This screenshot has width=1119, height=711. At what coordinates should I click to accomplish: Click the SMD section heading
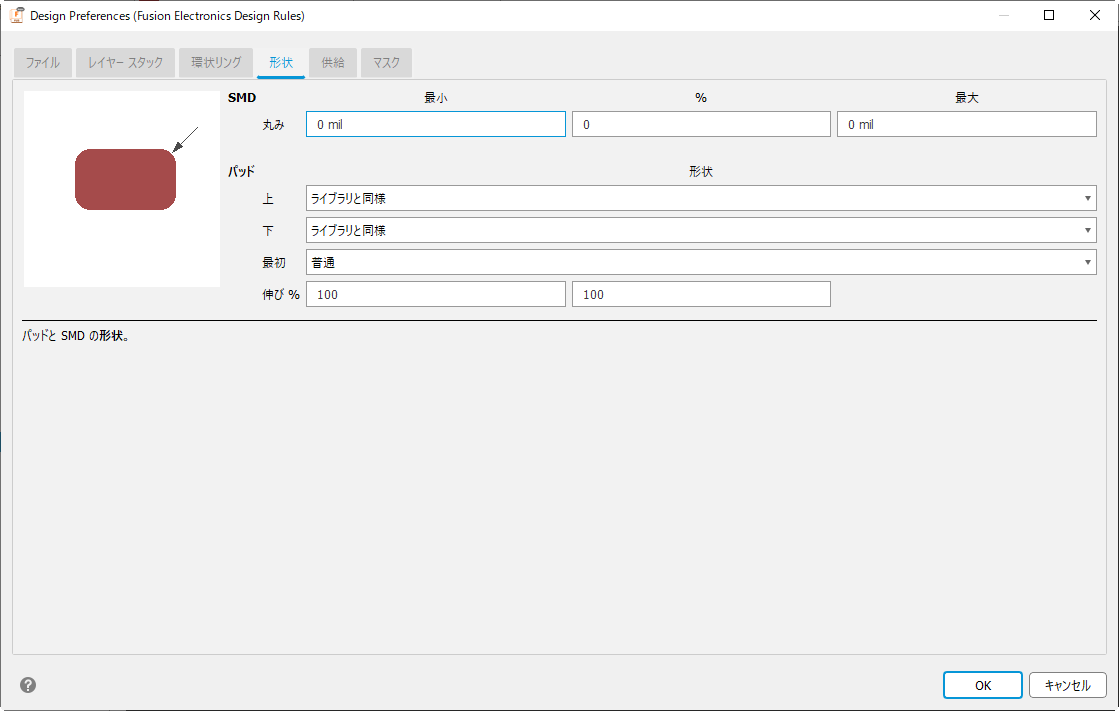point(242,98)
